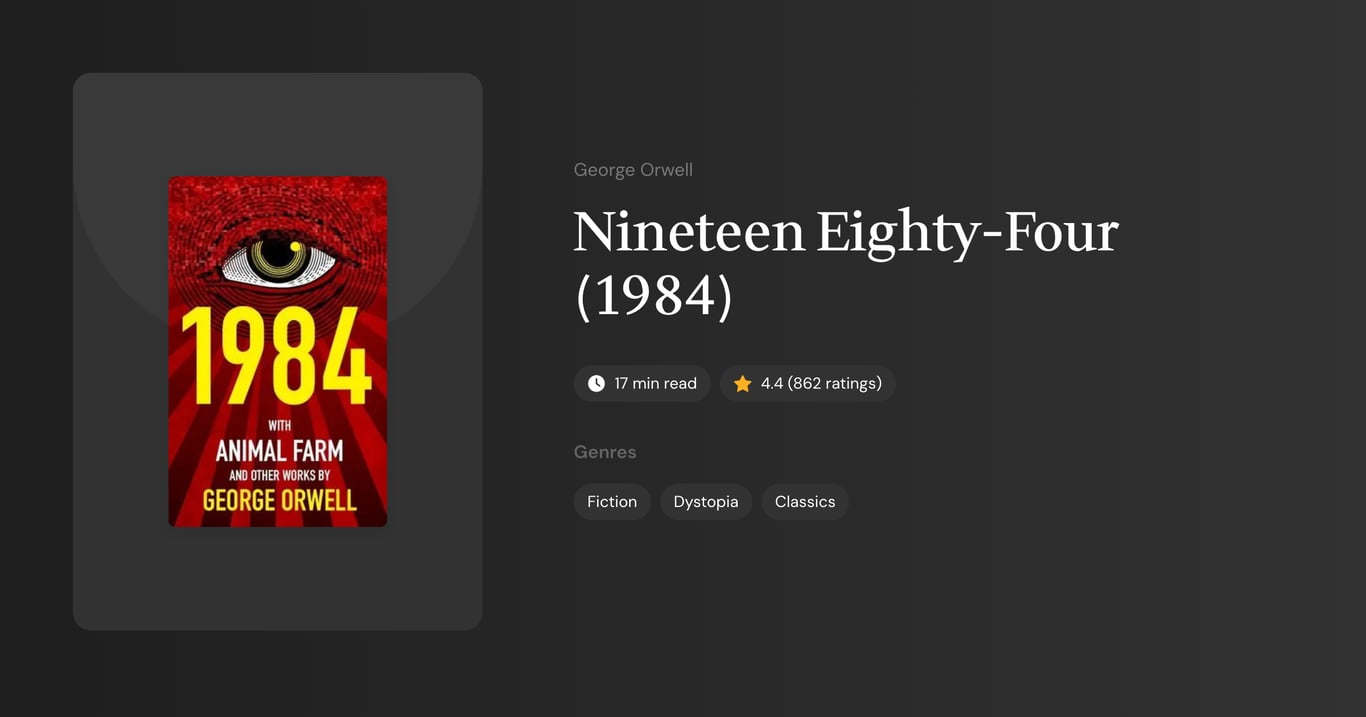Screen dimensions: 1366x717
Task: Click the "862 ratings" count text
Action: [834, 383]
